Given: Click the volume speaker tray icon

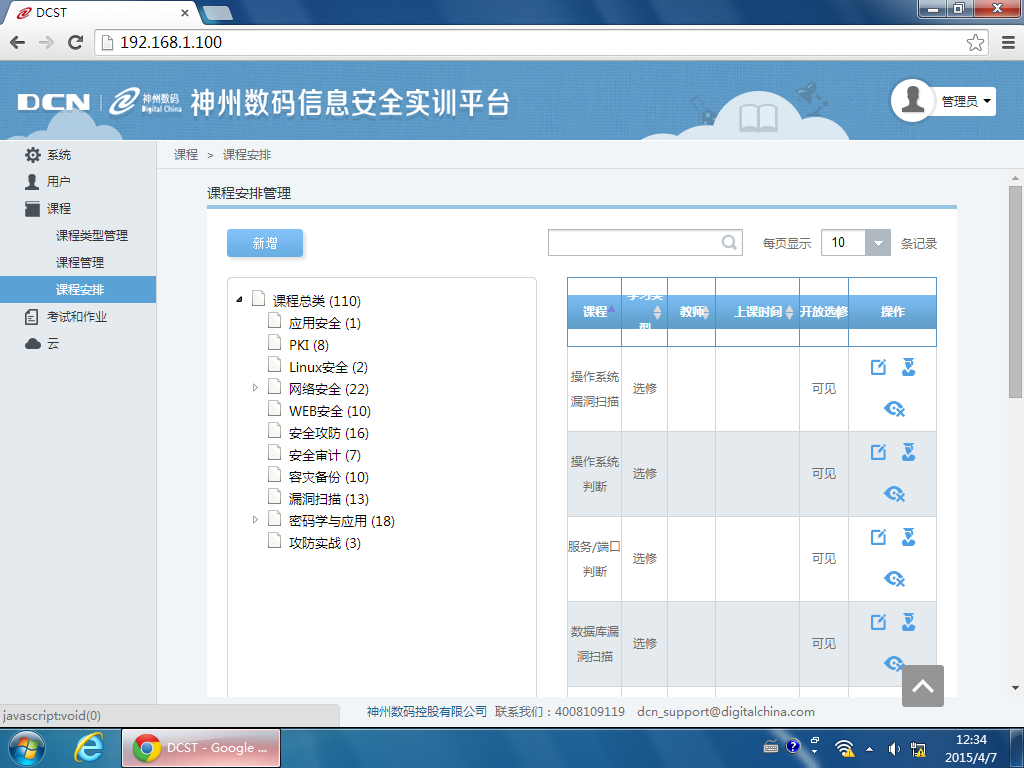Looking at the screenshot, I should pyautogui.click(x=894, y=749).
